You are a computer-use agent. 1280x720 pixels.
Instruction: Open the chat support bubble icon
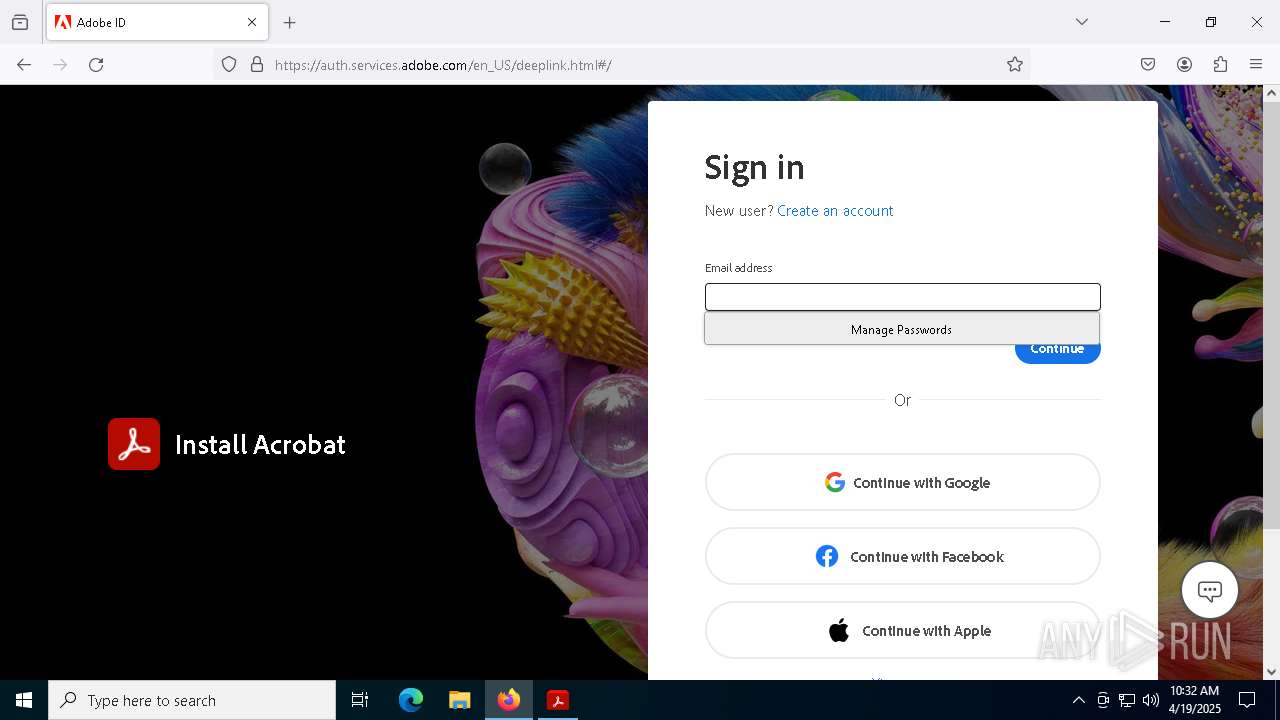pos(1209,590)
